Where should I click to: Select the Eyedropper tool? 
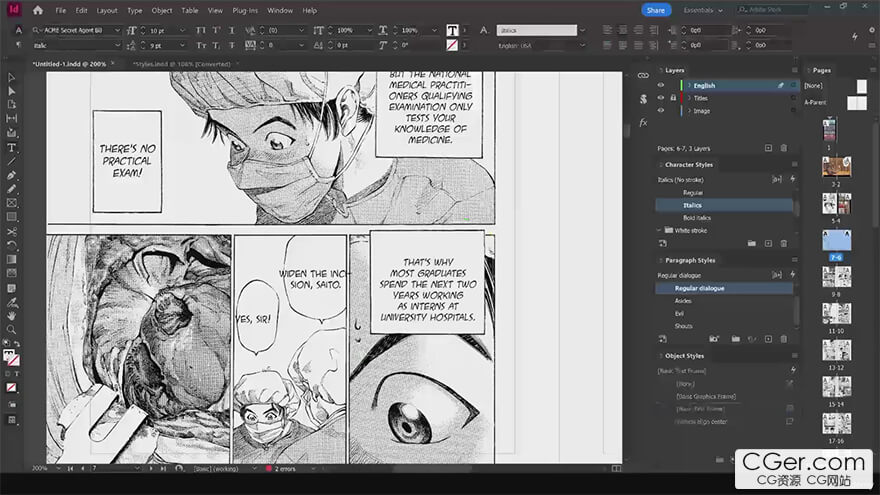[11, 302]
